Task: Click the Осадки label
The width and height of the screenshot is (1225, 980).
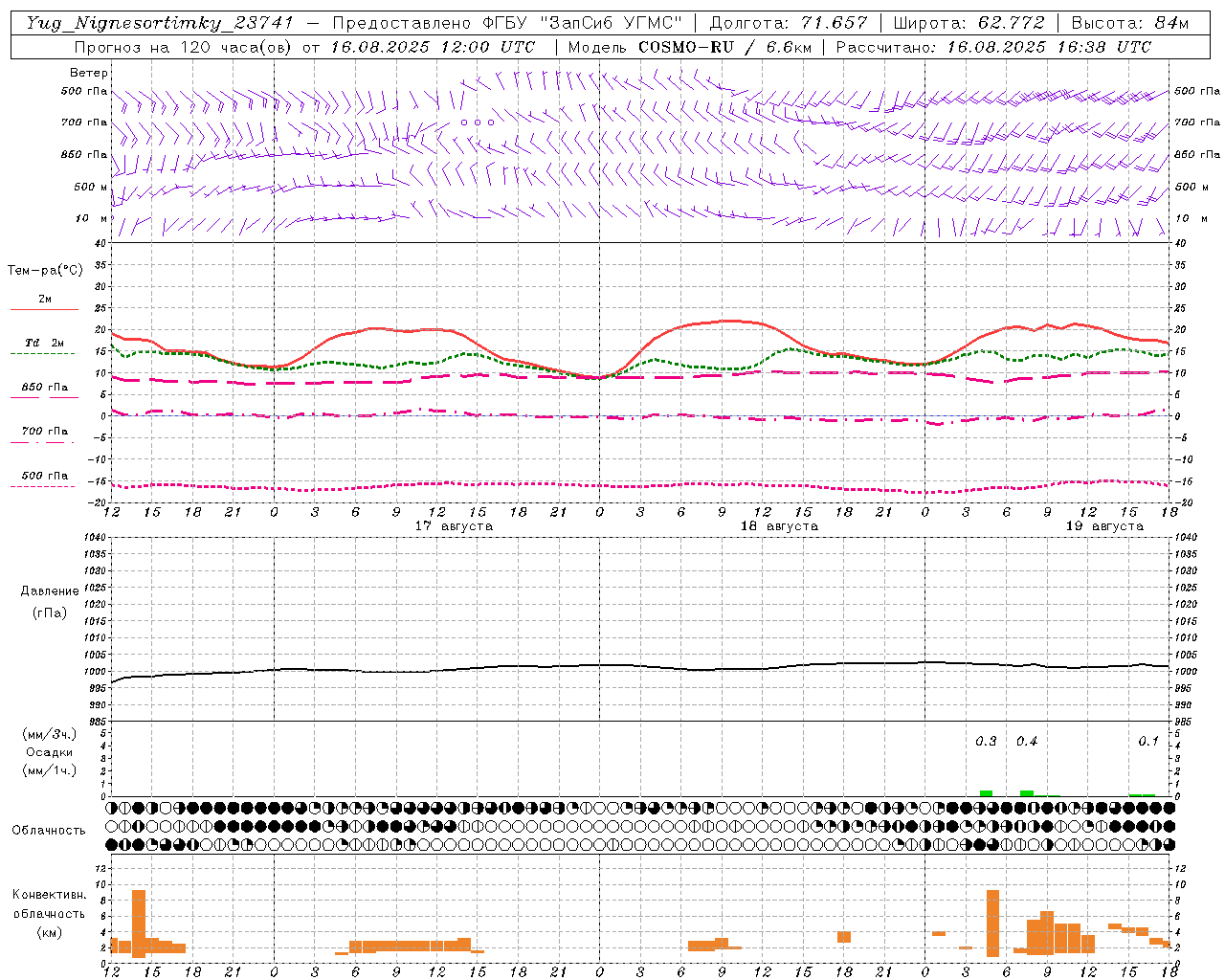Action: click(49, 752)
